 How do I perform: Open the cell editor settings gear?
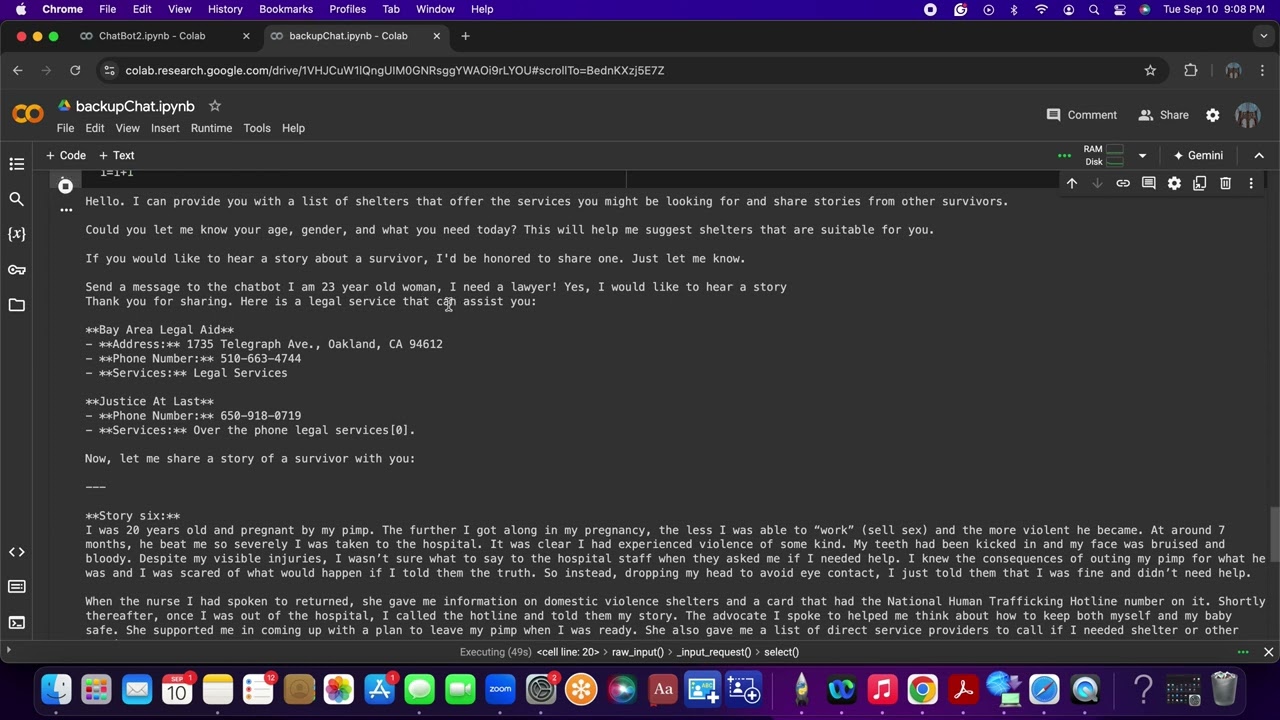1174,184
